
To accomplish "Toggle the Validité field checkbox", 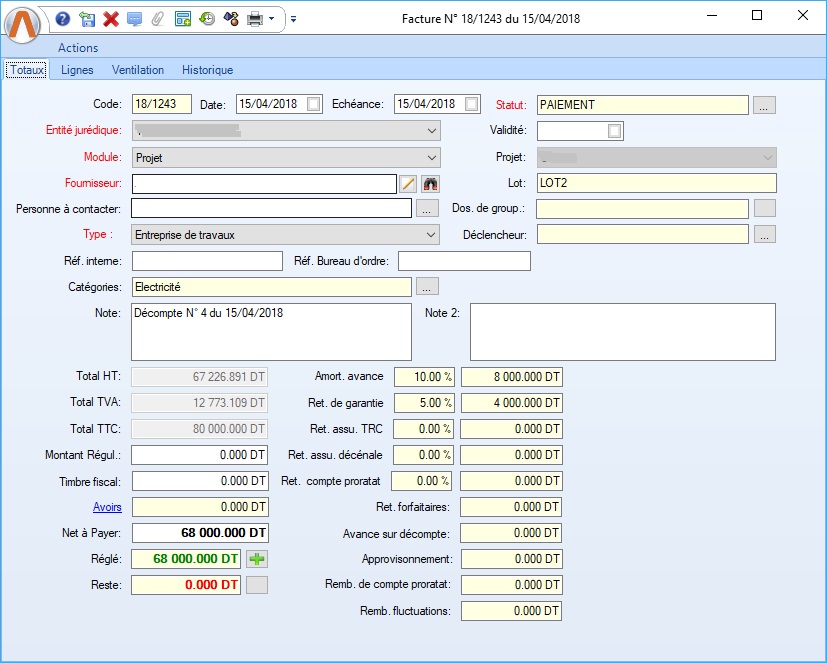I will (615, 131).
